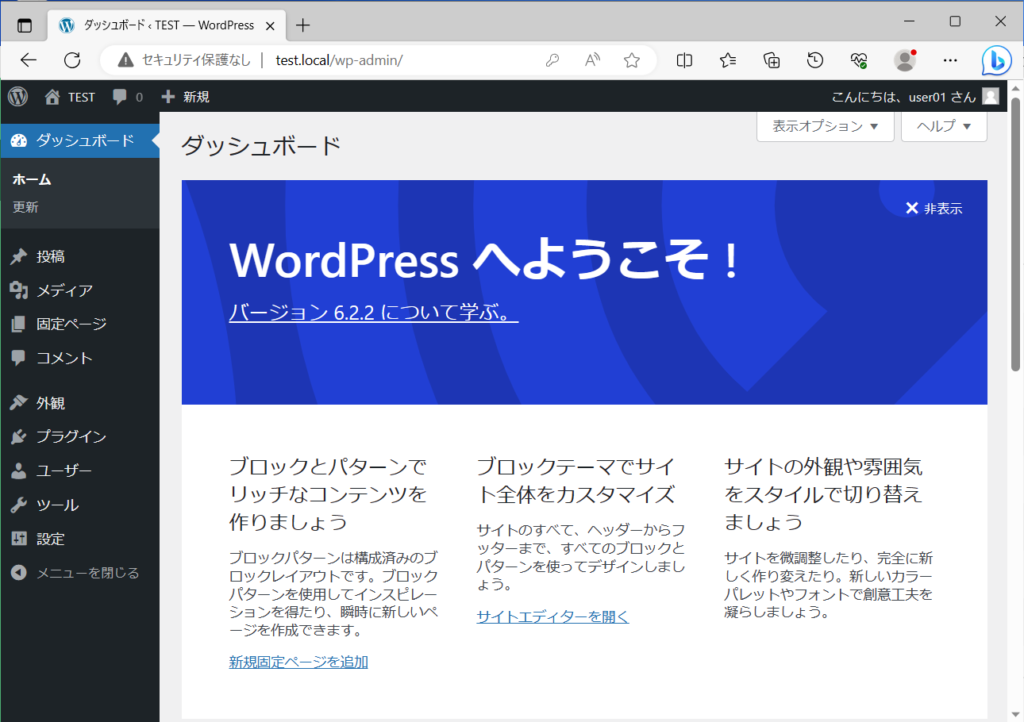Viewport: 1024px width, 722px height.
Task: Click 新規固定ページを追加 link
Action: pos(298,662)
